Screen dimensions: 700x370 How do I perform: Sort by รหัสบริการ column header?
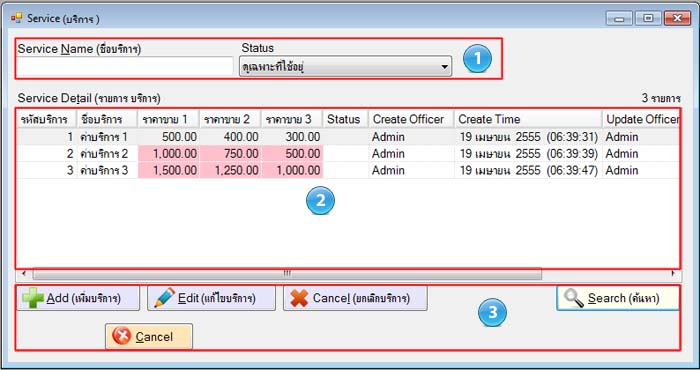click(x=47, y=119)
